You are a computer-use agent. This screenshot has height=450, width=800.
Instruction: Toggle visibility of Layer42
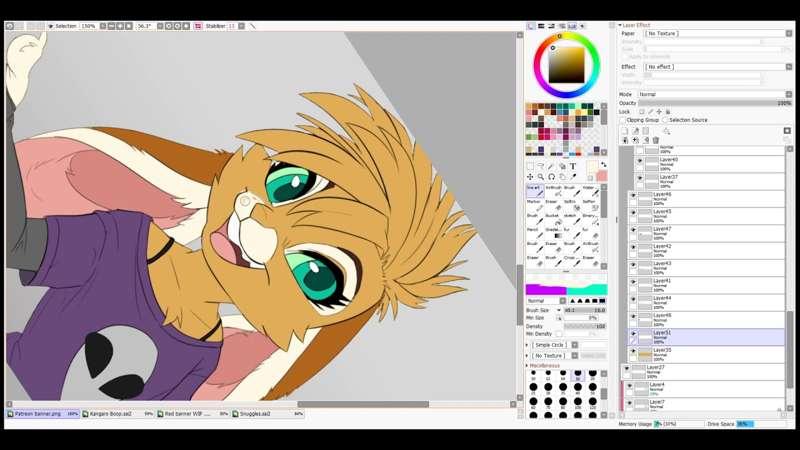click(633, 247)
